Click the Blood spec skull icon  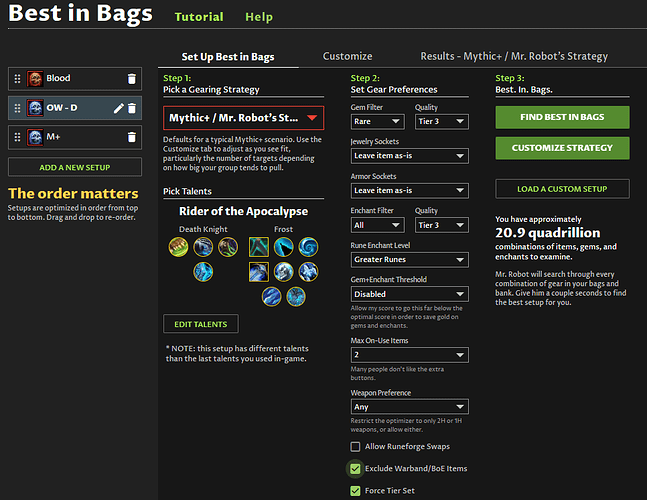point(35,79)
